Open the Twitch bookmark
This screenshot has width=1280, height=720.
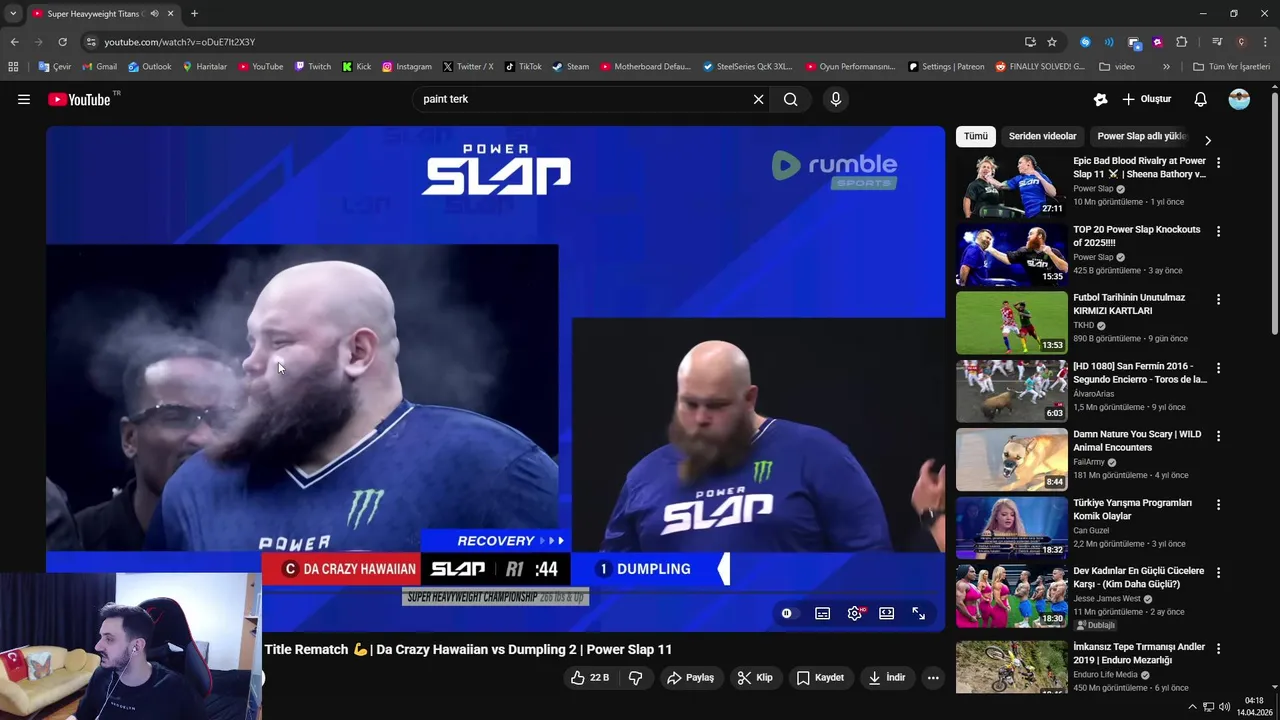[x=312, y=67]
